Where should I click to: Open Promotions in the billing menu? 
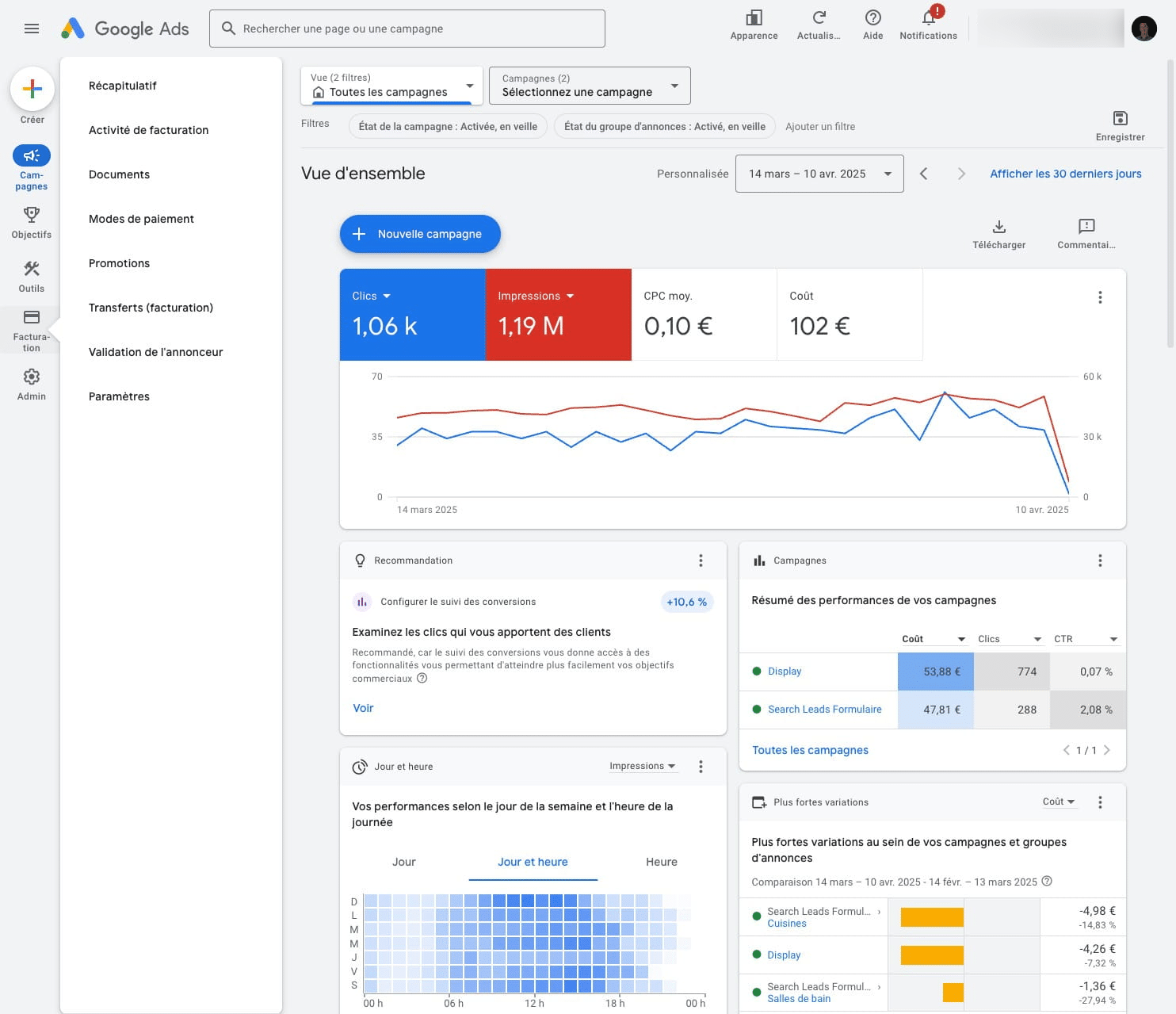[x=119, y=263]
